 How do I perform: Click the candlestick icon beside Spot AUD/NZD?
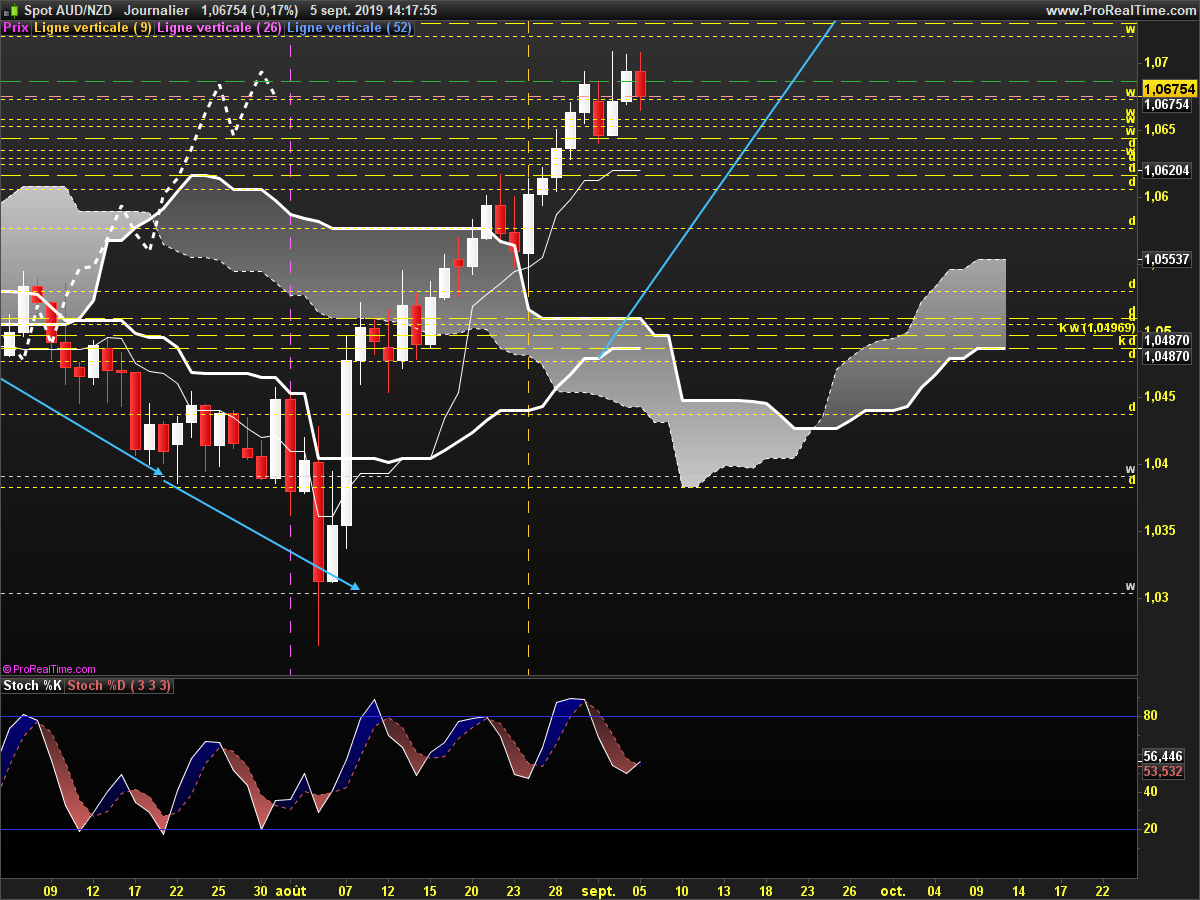tap(10, 10)
